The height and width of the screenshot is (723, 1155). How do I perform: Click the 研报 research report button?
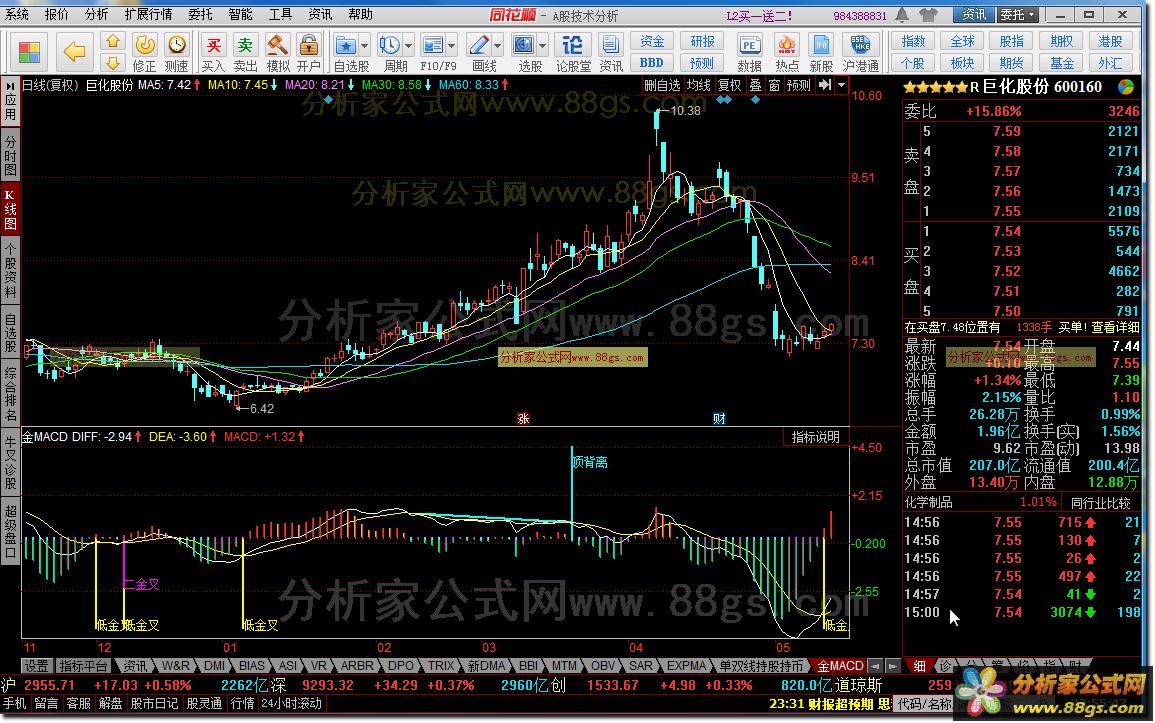[x=702, y=41]
